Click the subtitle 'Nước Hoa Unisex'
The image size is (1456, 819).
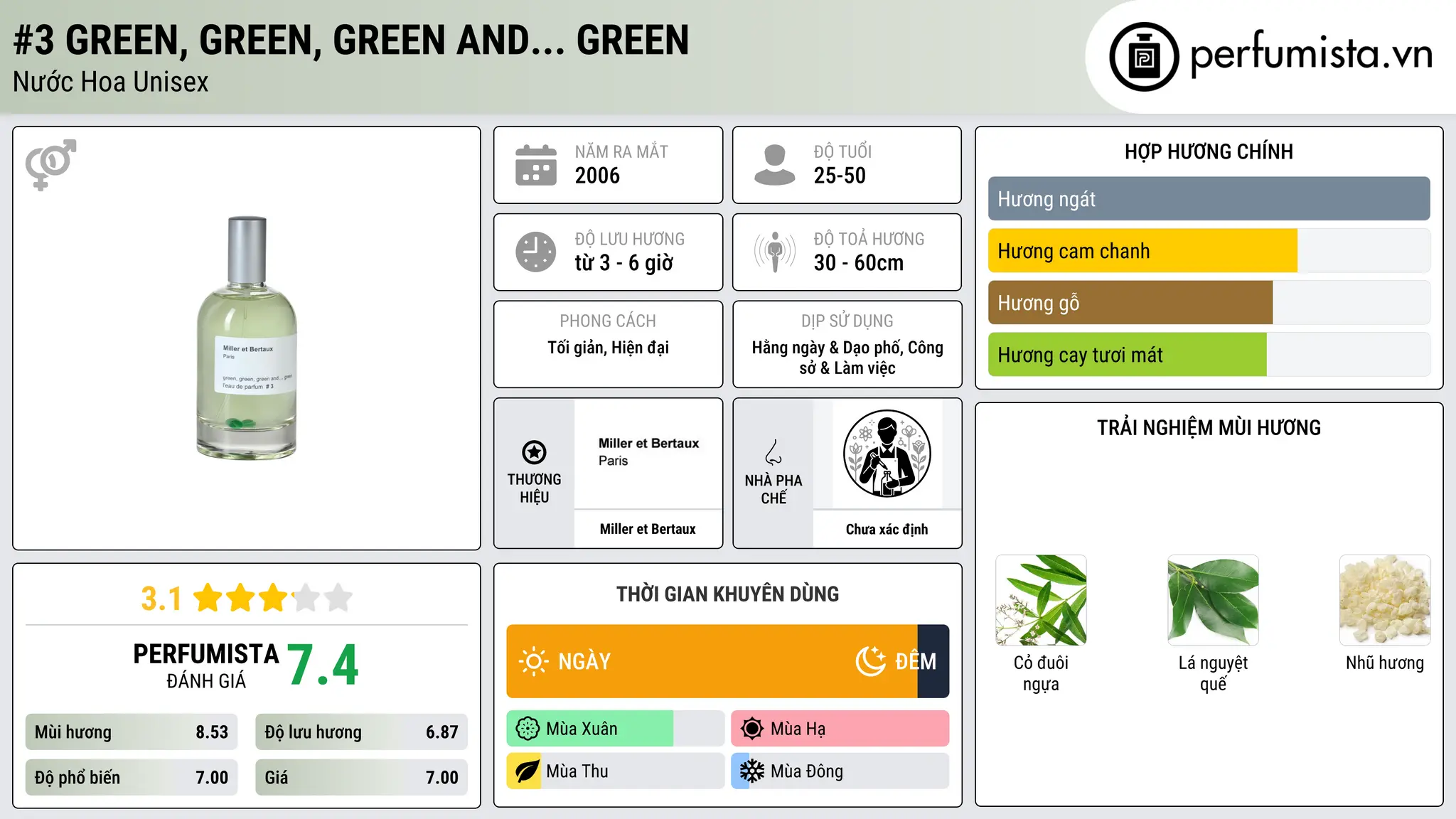(111, 82)
